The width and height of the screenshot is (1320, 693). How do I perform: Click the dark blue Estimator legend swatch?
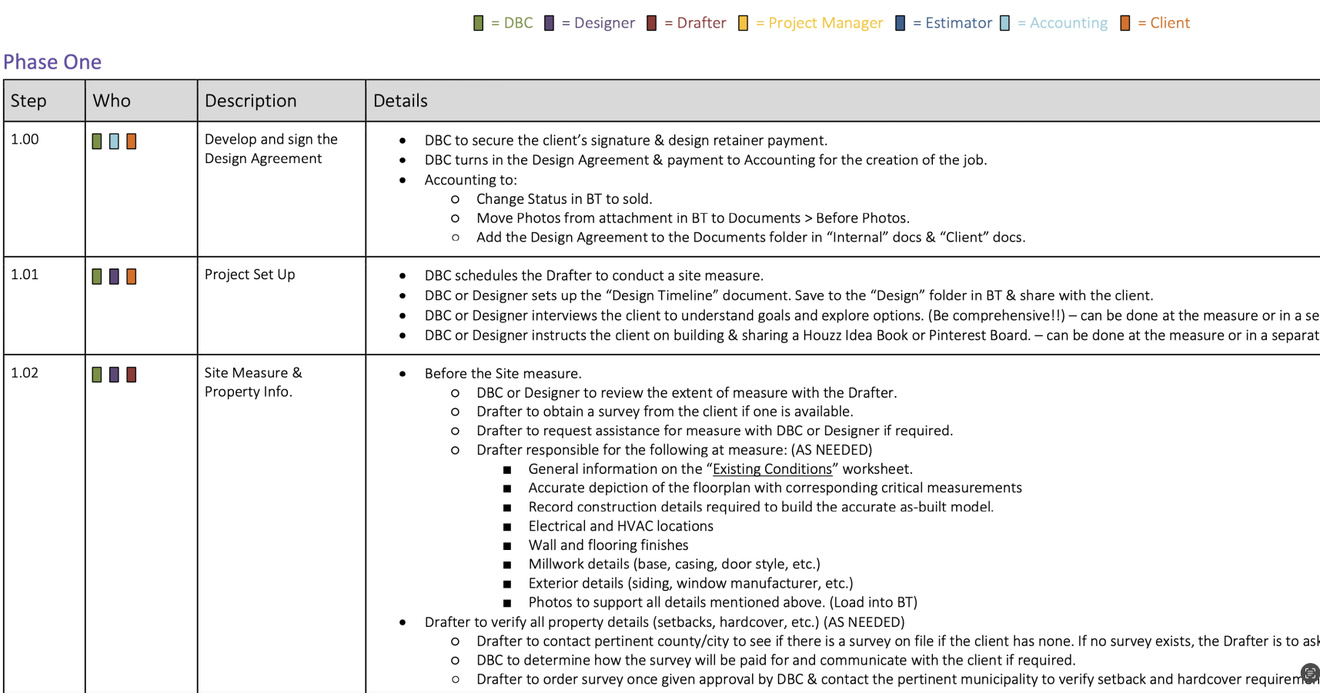tap(900, 23)
